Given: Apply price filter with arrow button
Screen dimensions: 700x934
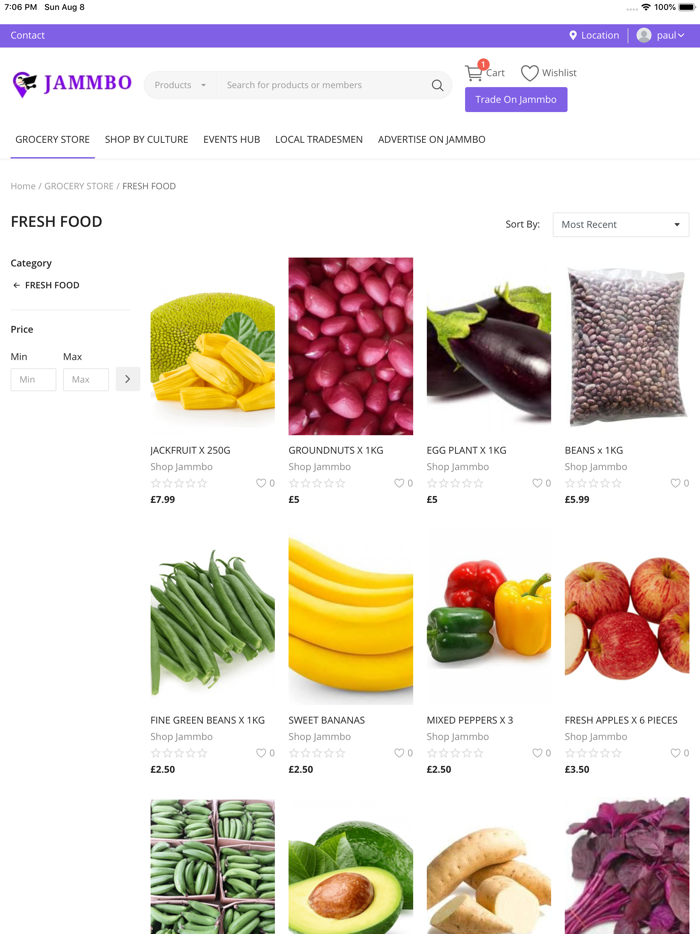Looking at the screenshot, I should click(x=127, y=379).
